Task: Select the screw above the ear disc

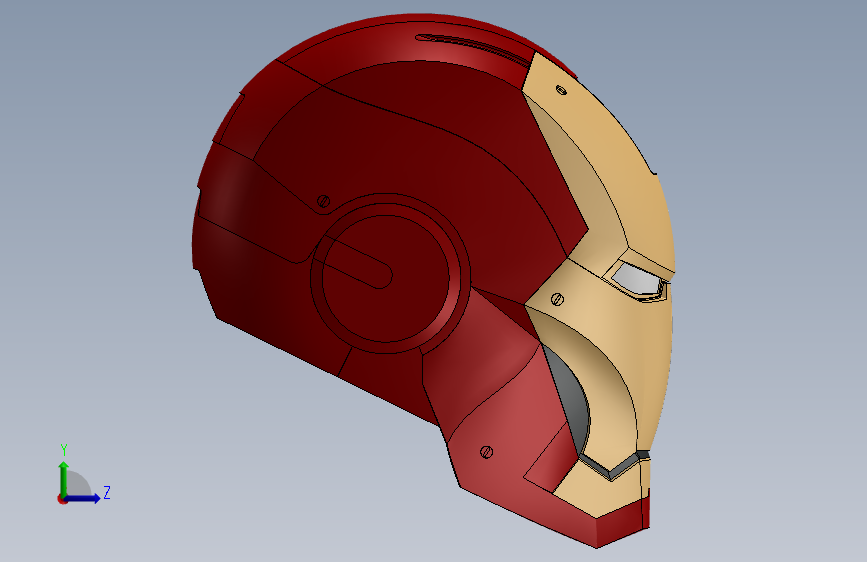Action: [x=324, y=201]
